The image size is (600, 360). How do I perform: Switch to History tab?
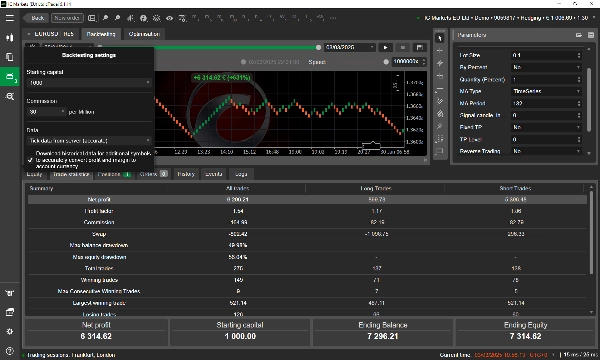tap(186, 174)
